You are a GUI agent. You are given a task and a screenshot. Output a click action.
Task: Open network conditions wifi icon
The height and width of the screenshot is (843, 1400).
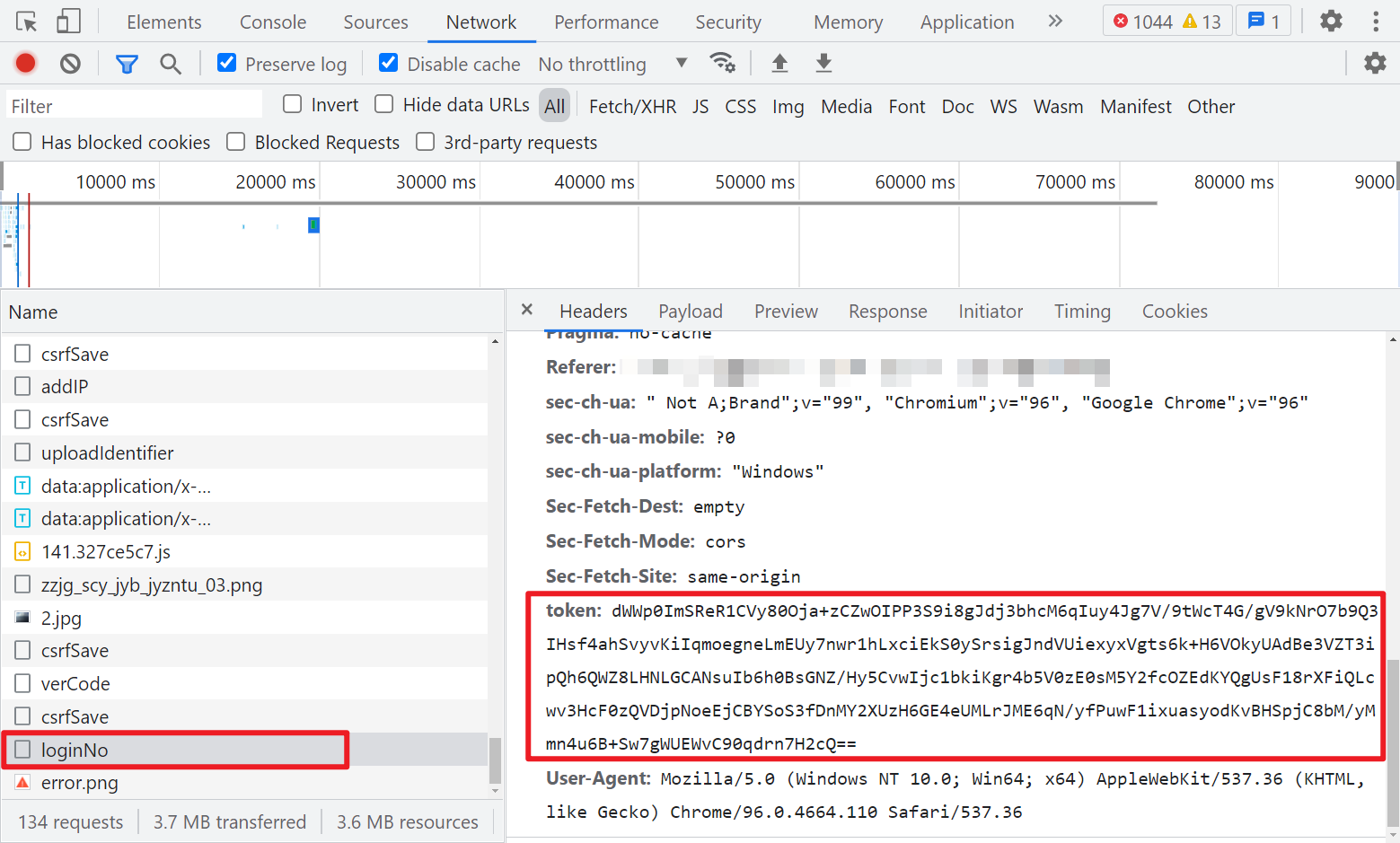click(722, 63)
